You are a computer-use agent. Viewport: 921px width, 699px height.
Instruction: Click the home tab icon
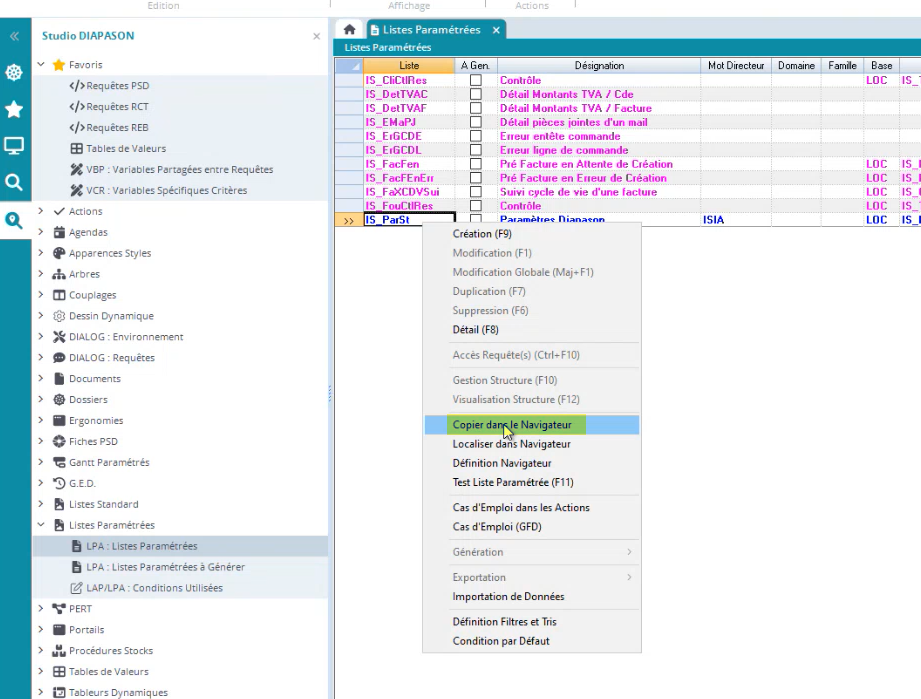tap(349, 30)
